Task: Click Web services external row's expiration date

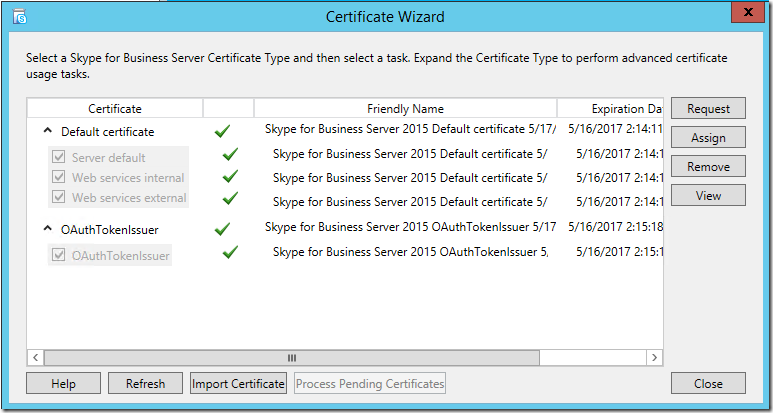Action: coord(620,202)
